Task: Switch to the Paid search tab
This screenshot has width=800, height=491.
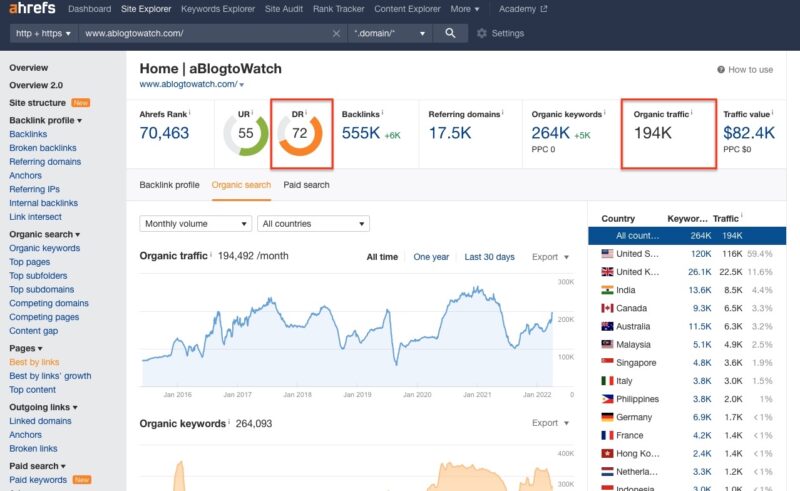Action: (306, 185)
